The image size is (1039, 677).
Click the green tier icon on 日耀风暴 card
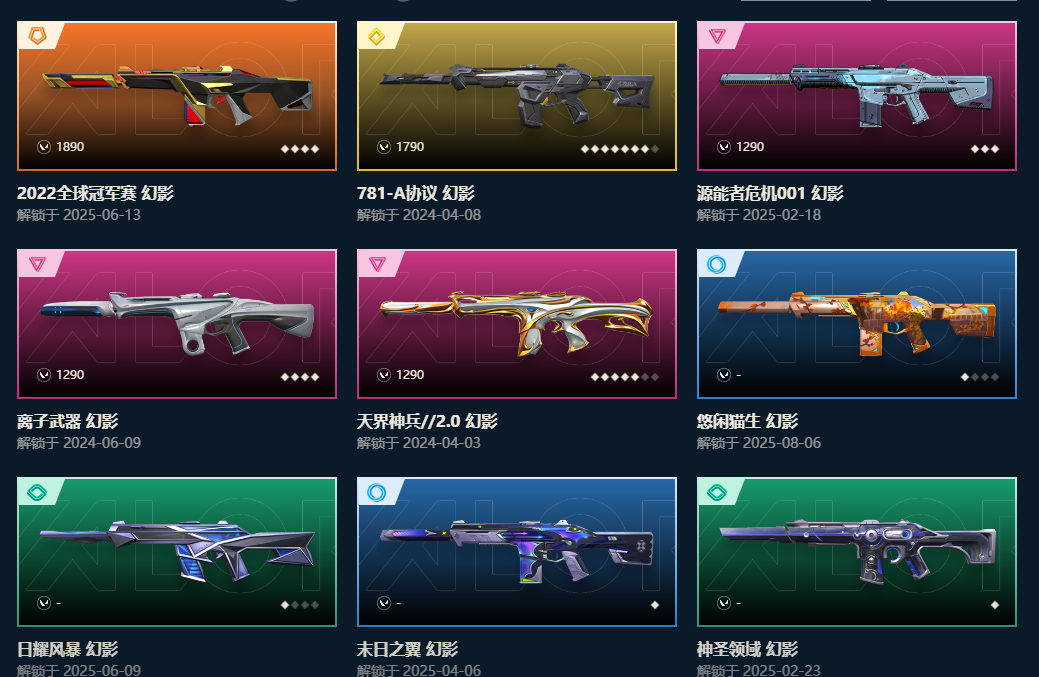coord(37,492)
